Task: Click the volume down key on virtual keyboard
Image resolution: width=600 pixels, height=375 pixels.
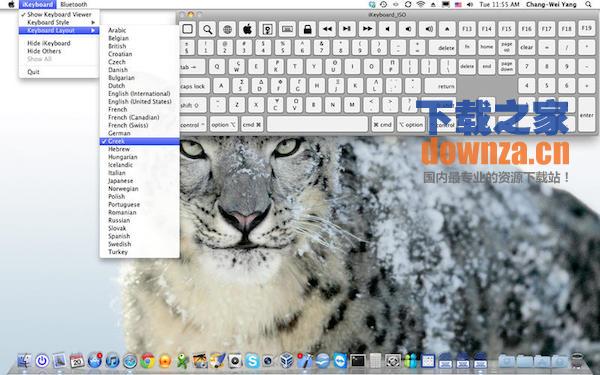Action: (x=407, y=29)
